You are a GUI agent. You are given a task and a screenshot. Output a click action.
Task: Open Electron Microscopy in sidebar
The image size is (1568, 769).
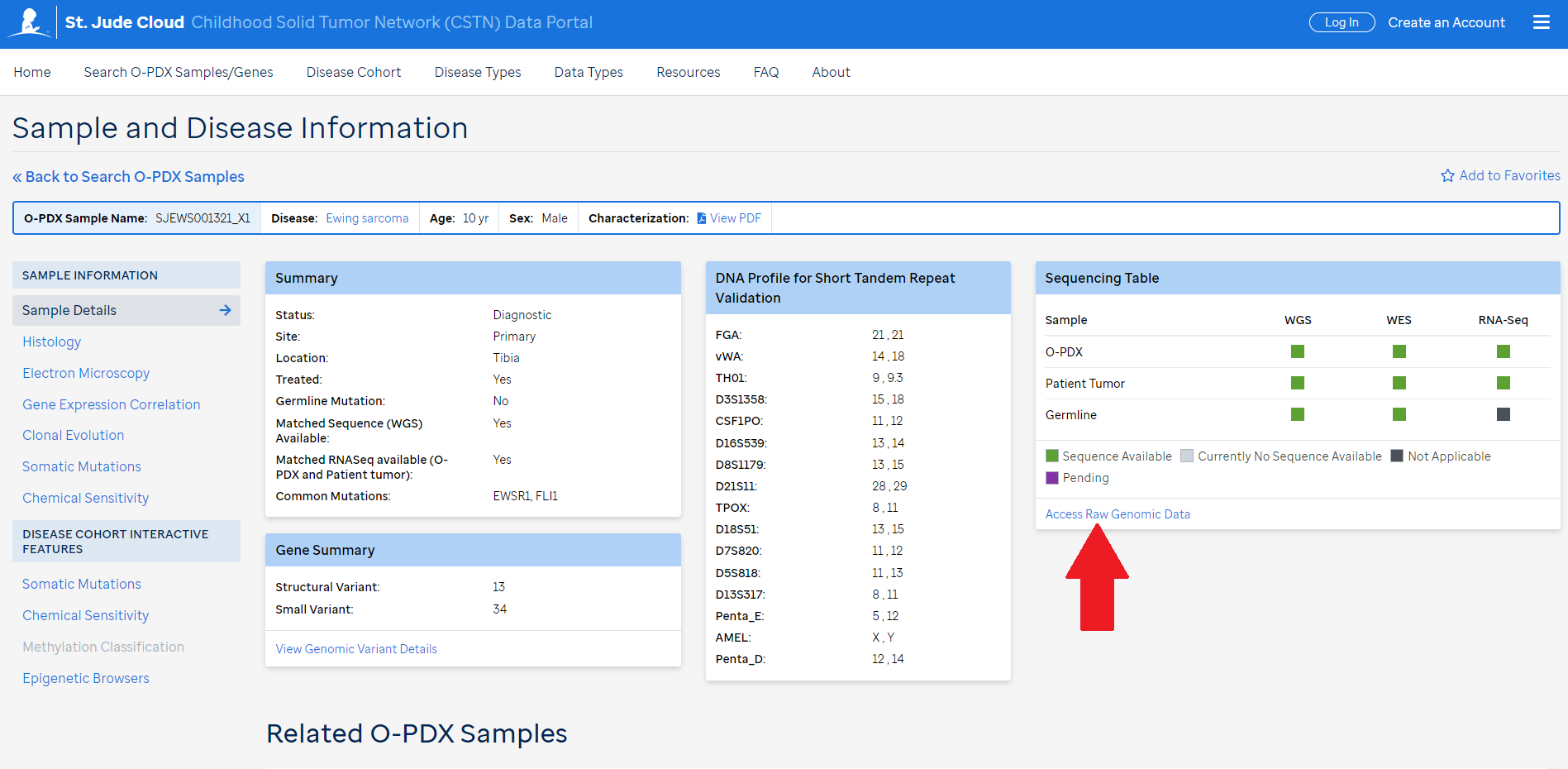click(86, 373)
